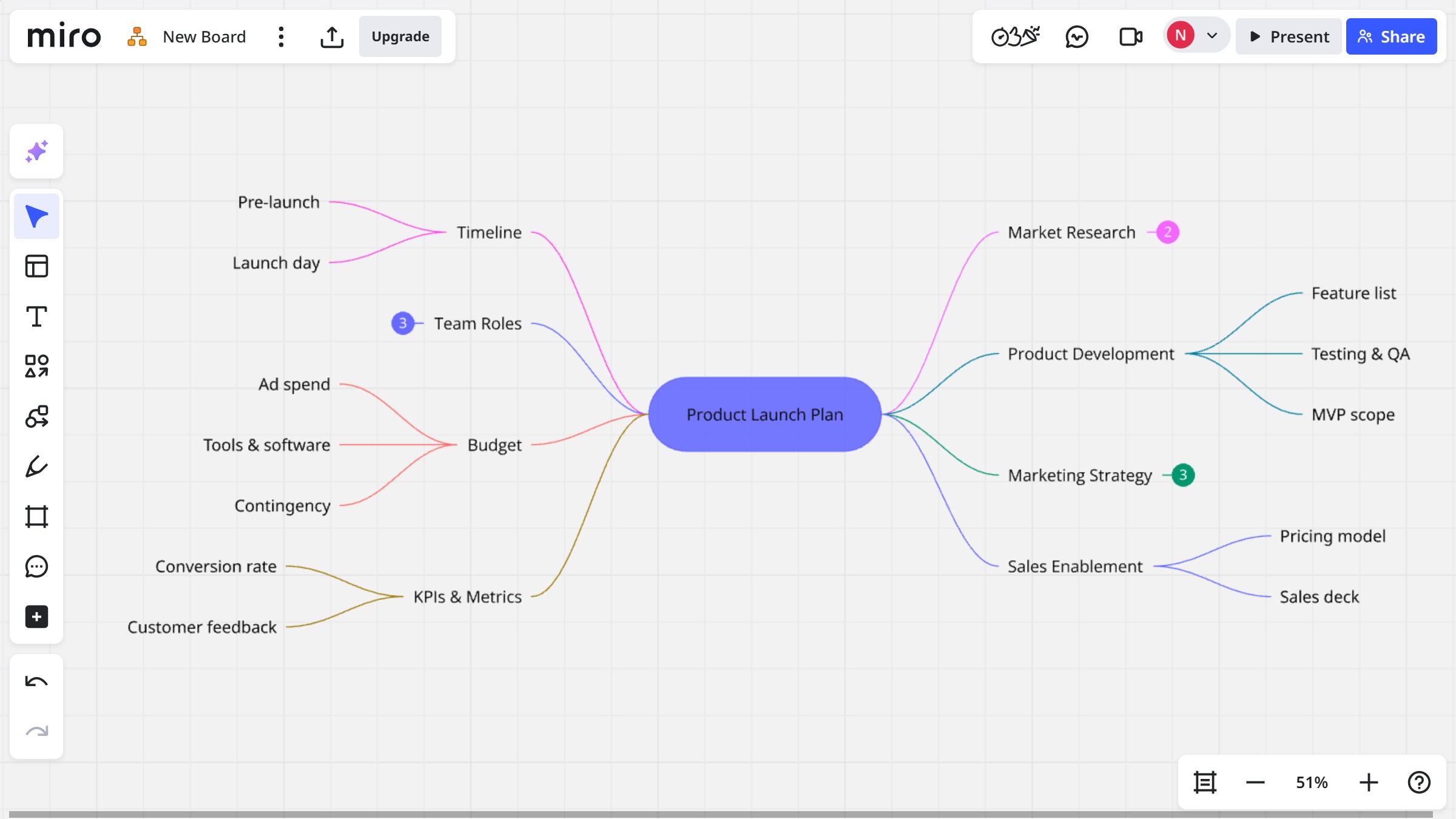Open the shapes and sticky notes picker

[36, 366]
